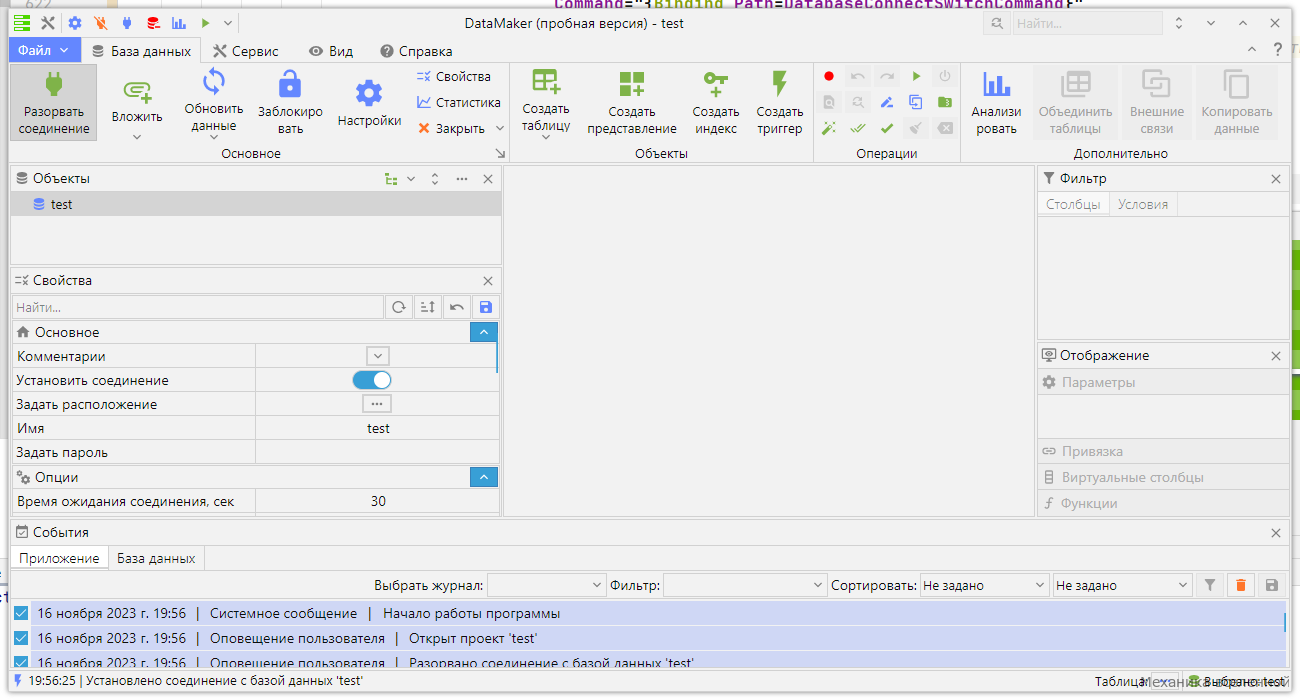This screenshot has width=1300, height=700.
Task: Click the Файл menu button
Action: (x=44, y=50)
